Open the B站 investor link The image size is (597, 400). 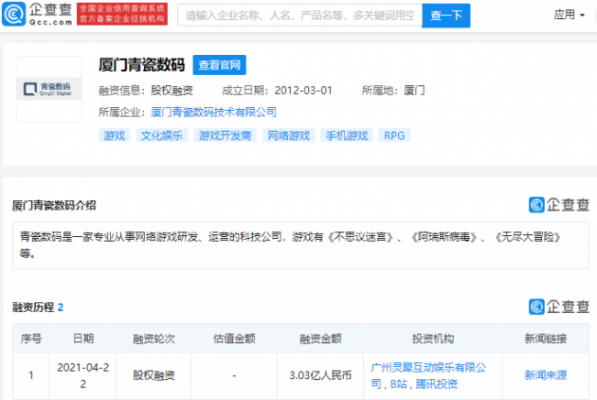click(x=399, y=384)
